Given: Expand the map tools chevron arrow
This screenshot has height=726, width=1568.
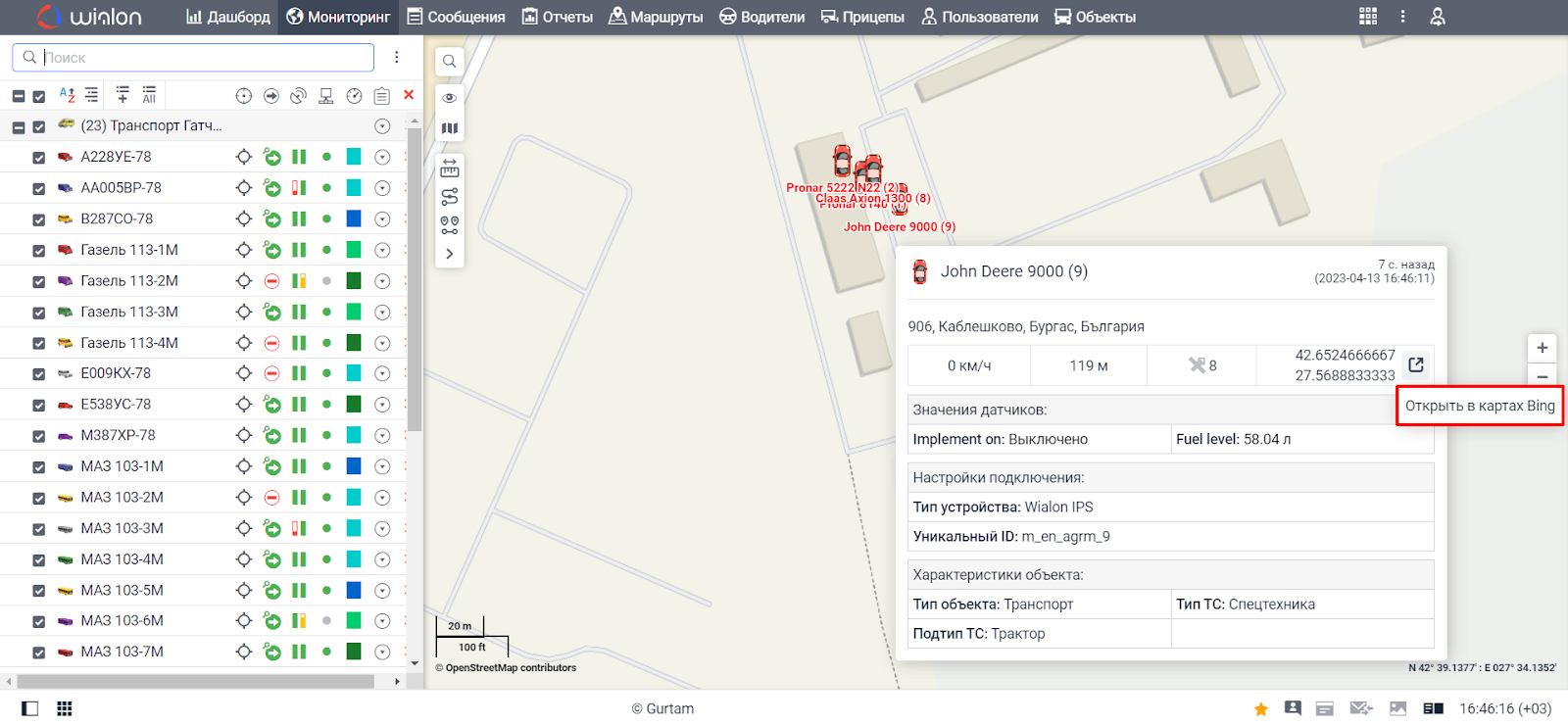Looking at the screenshot, I should pyautogui.click(x=449, y=254).
